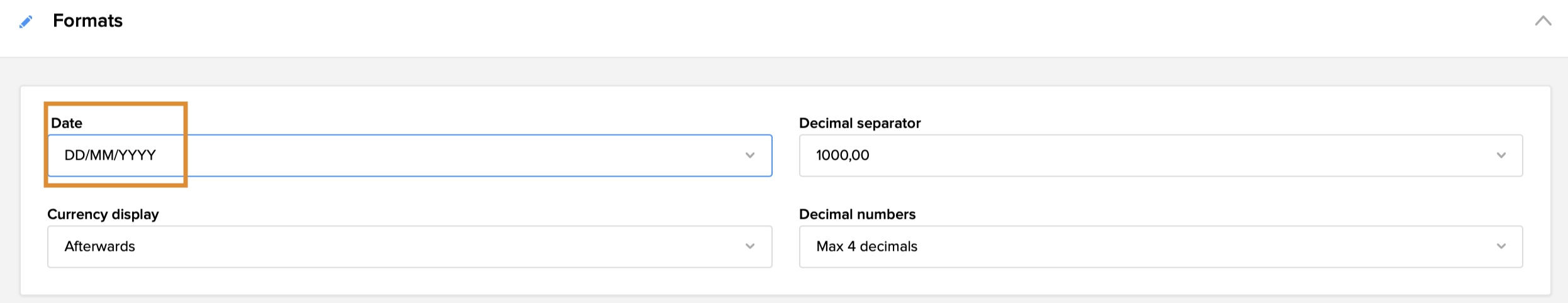Screen dimensions: 1568x303
Task: Open the Date format dropdown
Action: (409, 155)
